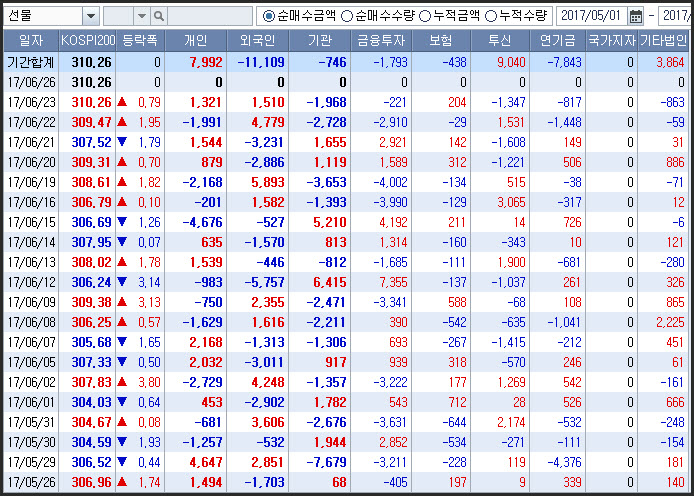
Task: Click 3,864 기타법인 total cell
Action: (670, 62)
